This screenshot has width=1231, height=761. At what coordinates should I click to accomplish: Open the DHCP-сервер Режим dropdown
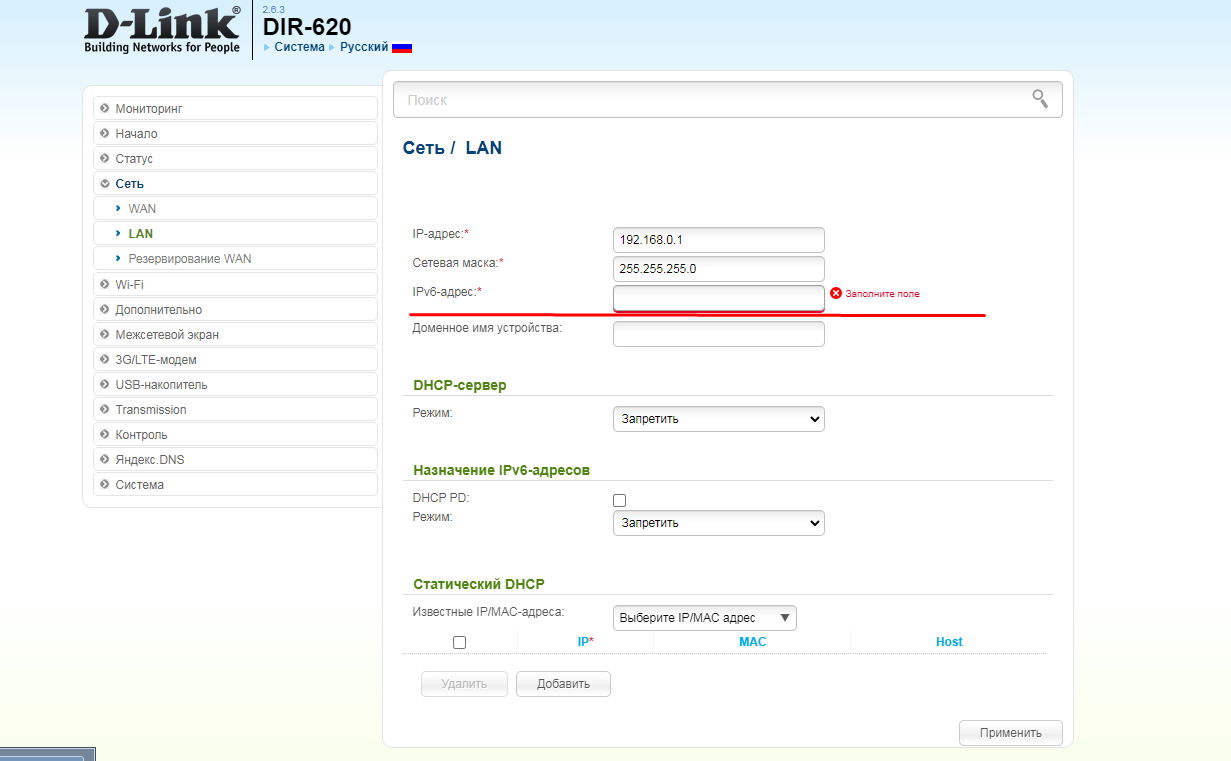click(x=718, y=419)
